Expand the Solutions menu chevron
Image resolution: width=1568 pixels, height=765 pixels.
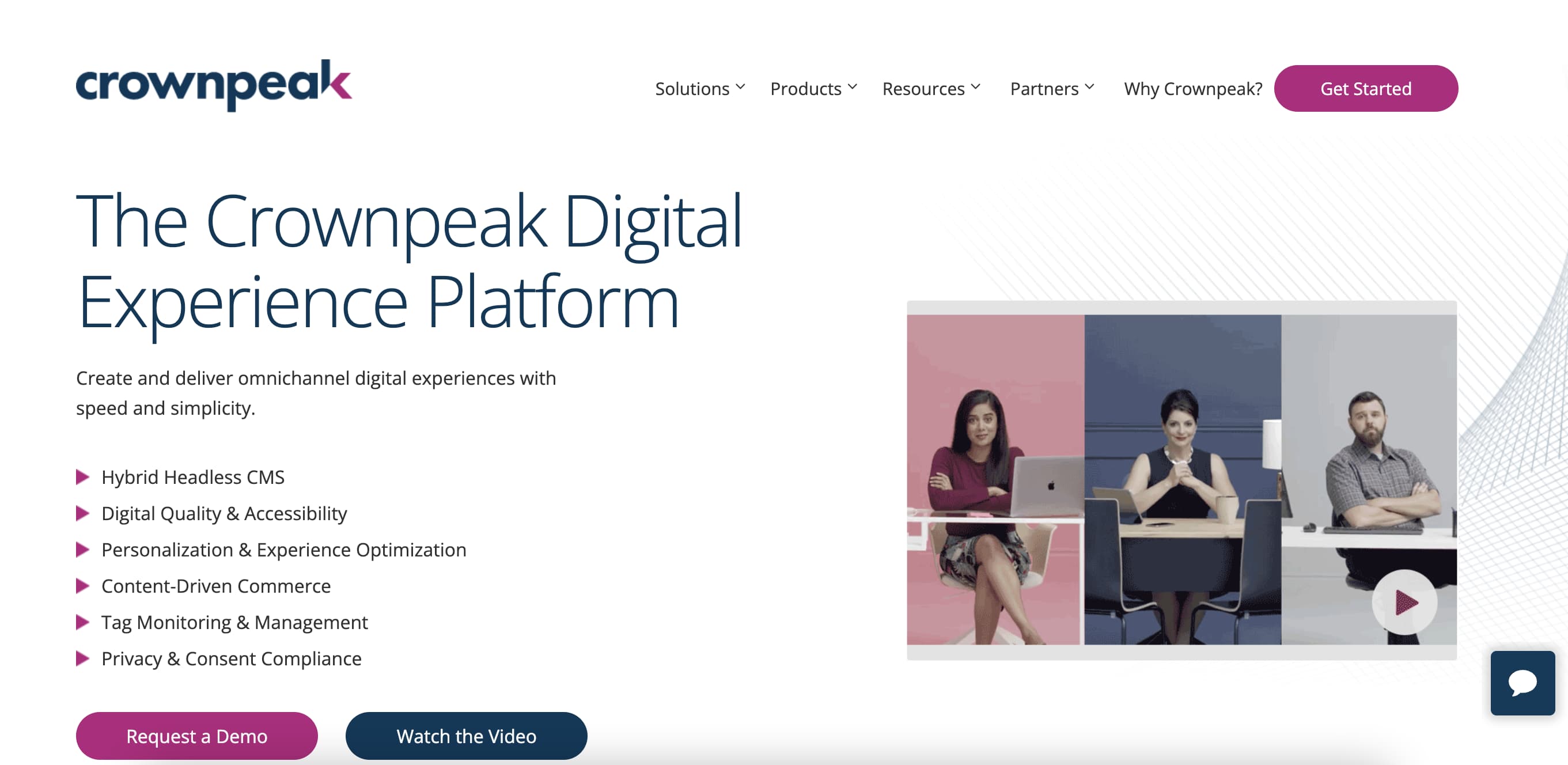pos(740,87)
